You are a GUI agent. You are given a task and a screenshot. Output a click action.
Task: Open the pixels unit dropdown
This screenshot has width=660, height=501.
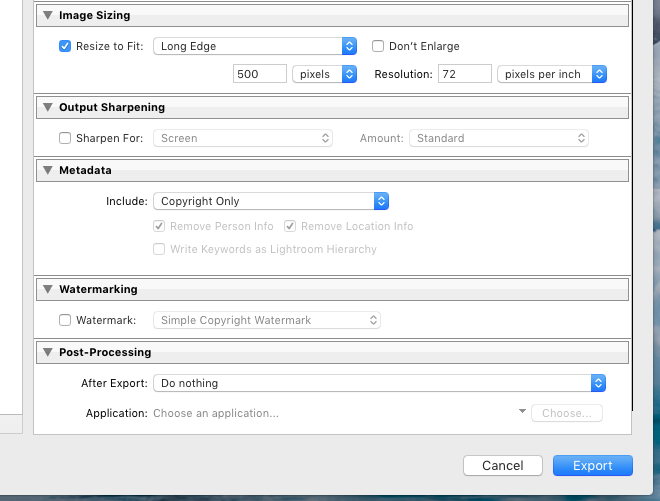[325, 74]
